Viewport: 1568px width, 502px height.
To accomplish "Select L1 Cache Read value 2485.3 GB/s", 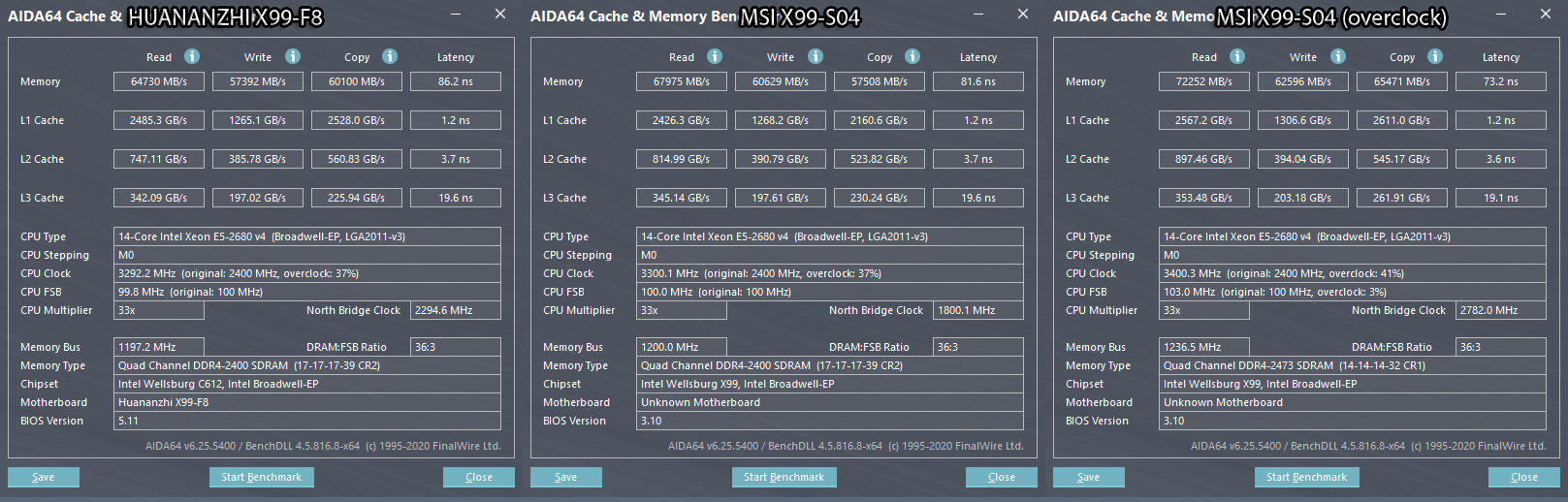I will (159, 120).
